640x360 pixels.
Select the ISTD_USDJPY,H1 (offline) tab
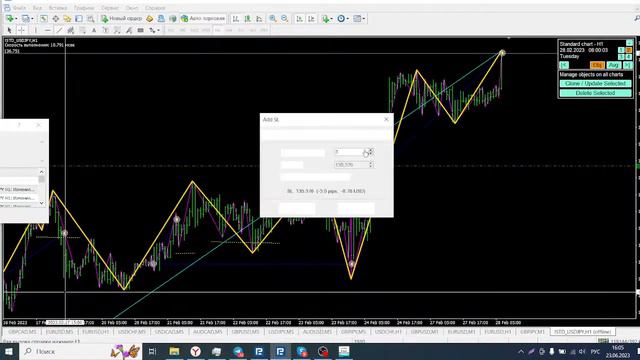[x=582, y=332]
